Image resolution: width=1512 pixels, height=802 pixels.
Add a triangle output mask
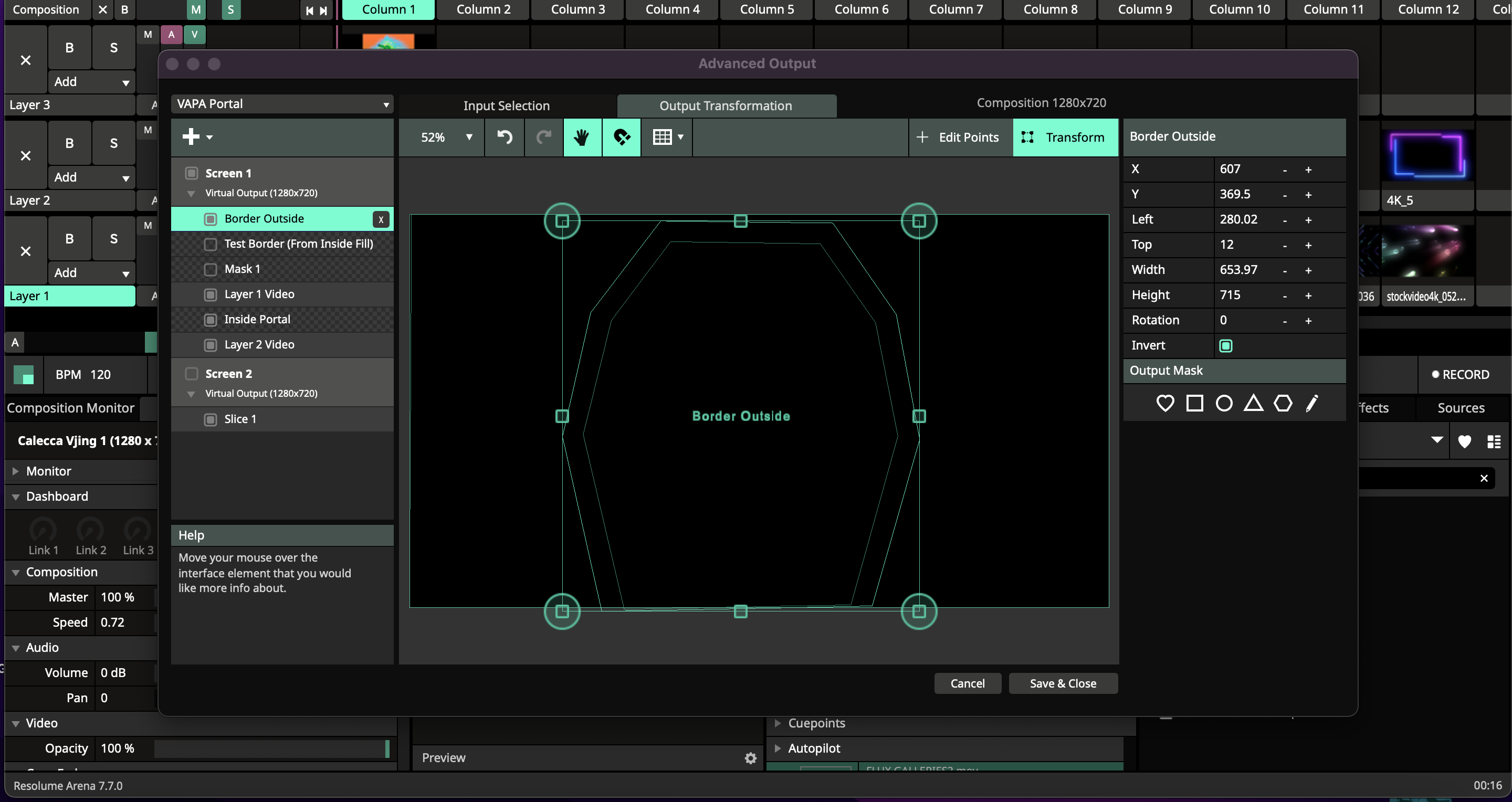pos(1253,403)
